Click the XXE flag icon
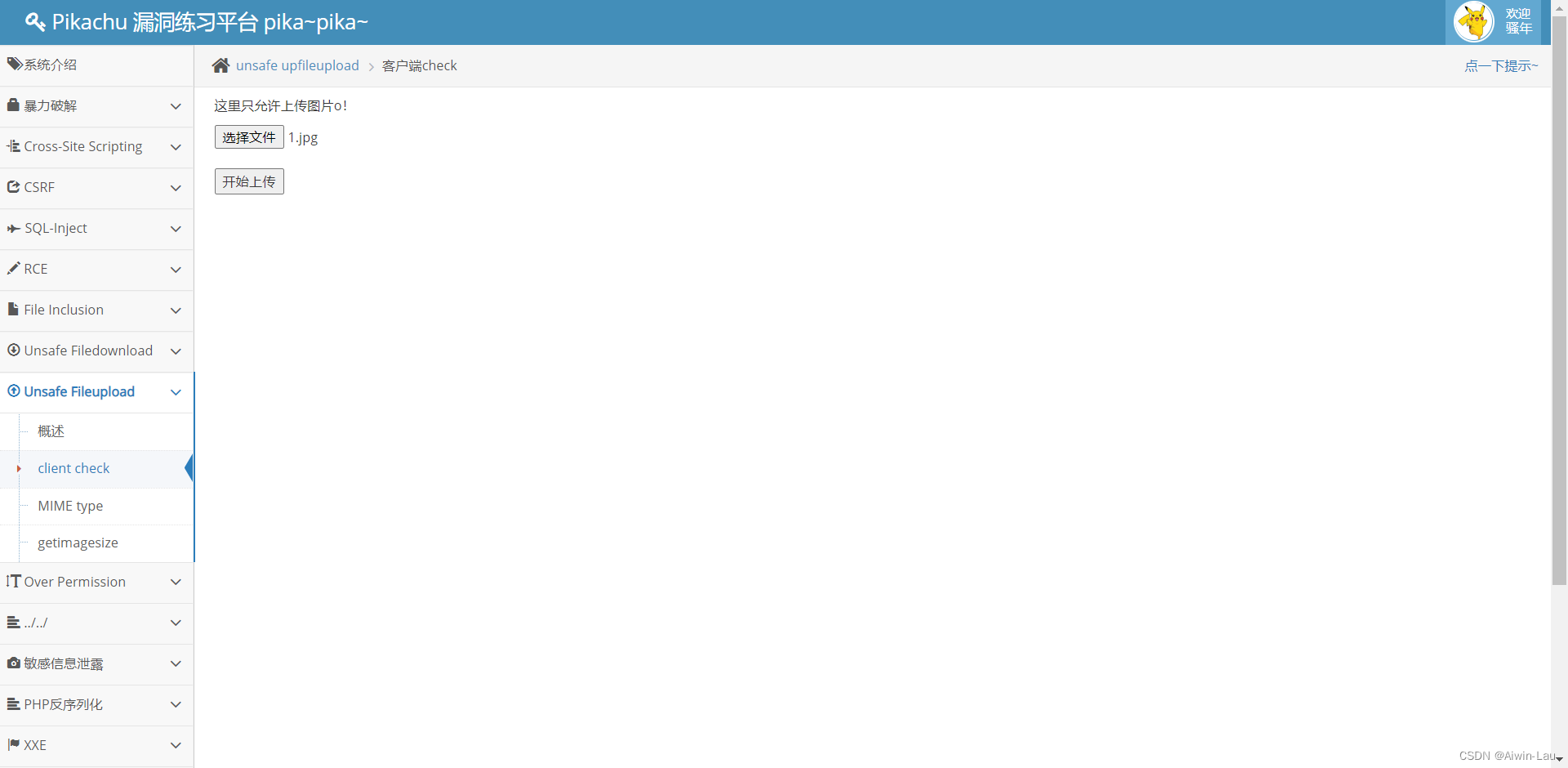1568x768 pixels. [x=13, y=744]
